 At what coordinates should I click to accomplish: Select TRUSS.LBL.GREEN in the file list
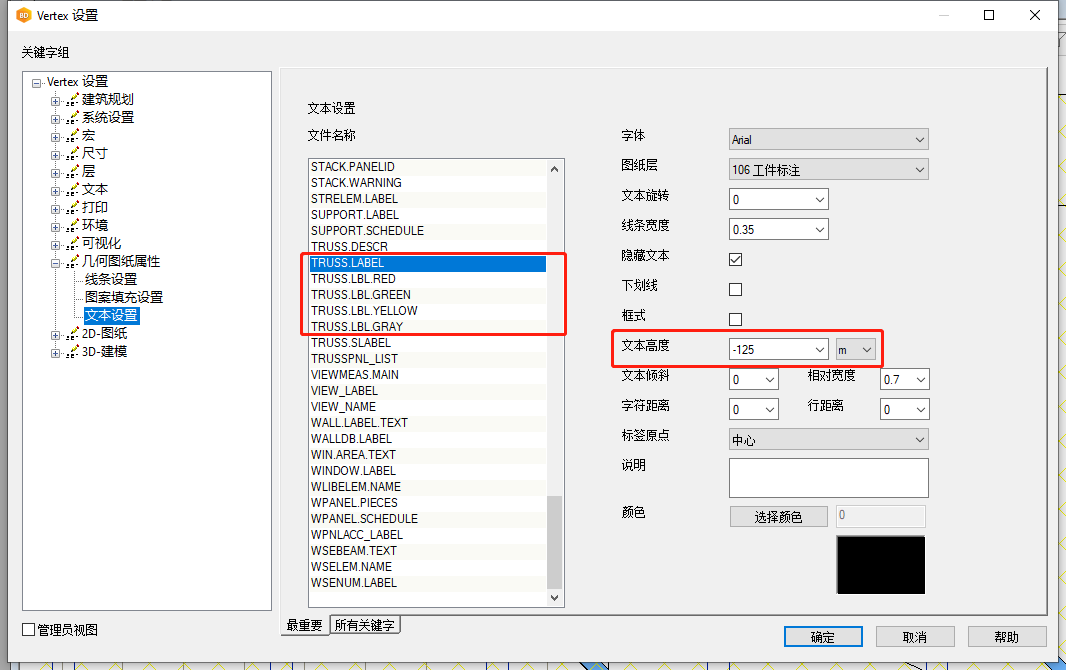click(428, 295)
